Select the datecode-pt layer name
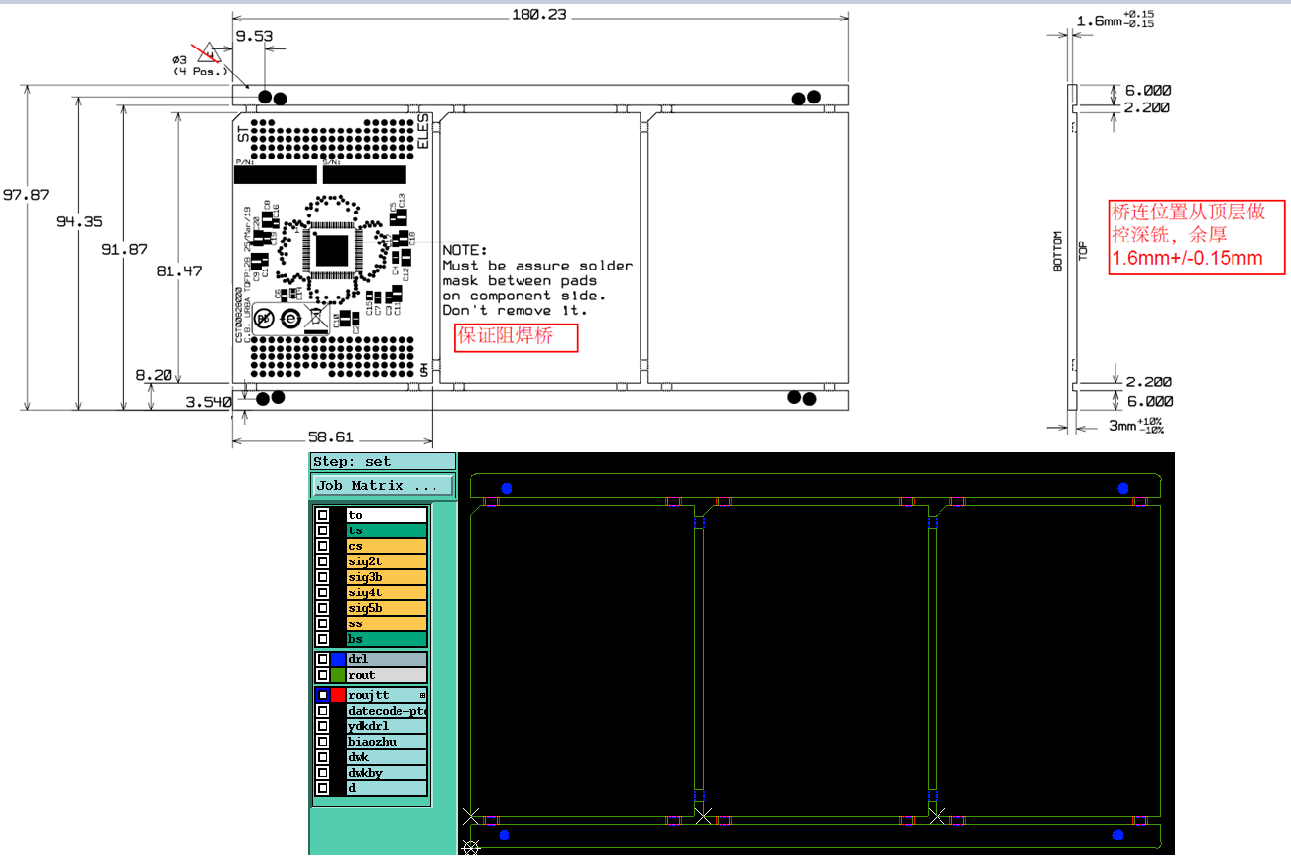 [x=387, y=711]
